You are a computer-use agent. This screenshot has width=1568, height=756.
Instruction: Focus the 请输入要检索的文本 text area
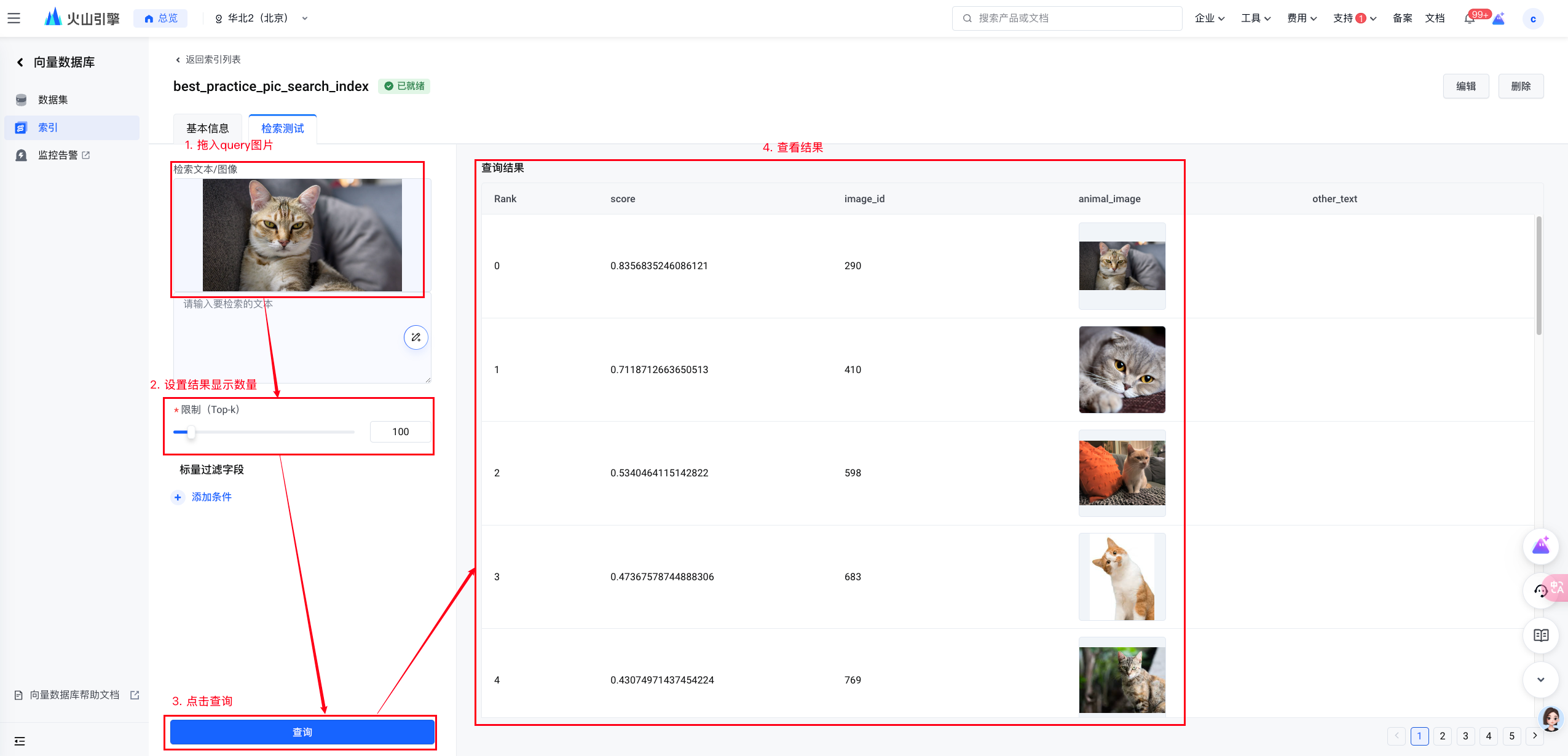pyautogui.click(x=302, y=338)
